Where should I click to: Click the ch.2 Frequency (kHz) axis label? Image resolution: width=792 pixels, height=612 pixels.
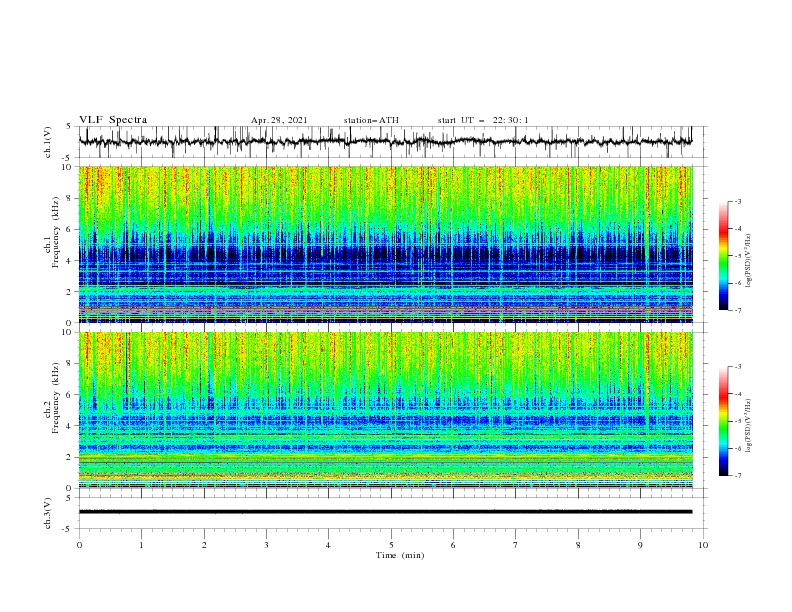click(x=52, y=398)
